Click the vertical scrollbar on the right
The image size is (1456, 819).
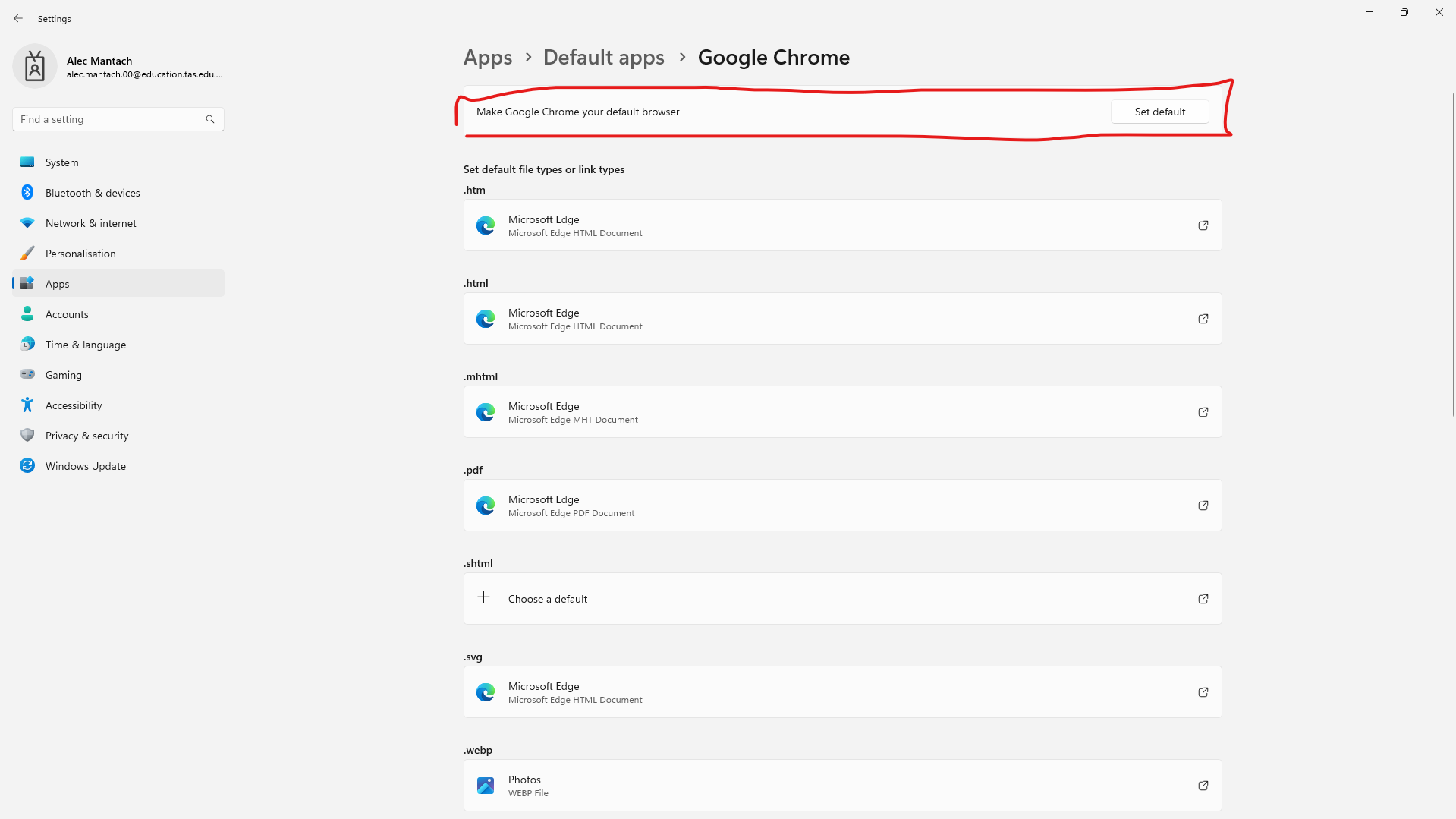(x=1453, y=254)
